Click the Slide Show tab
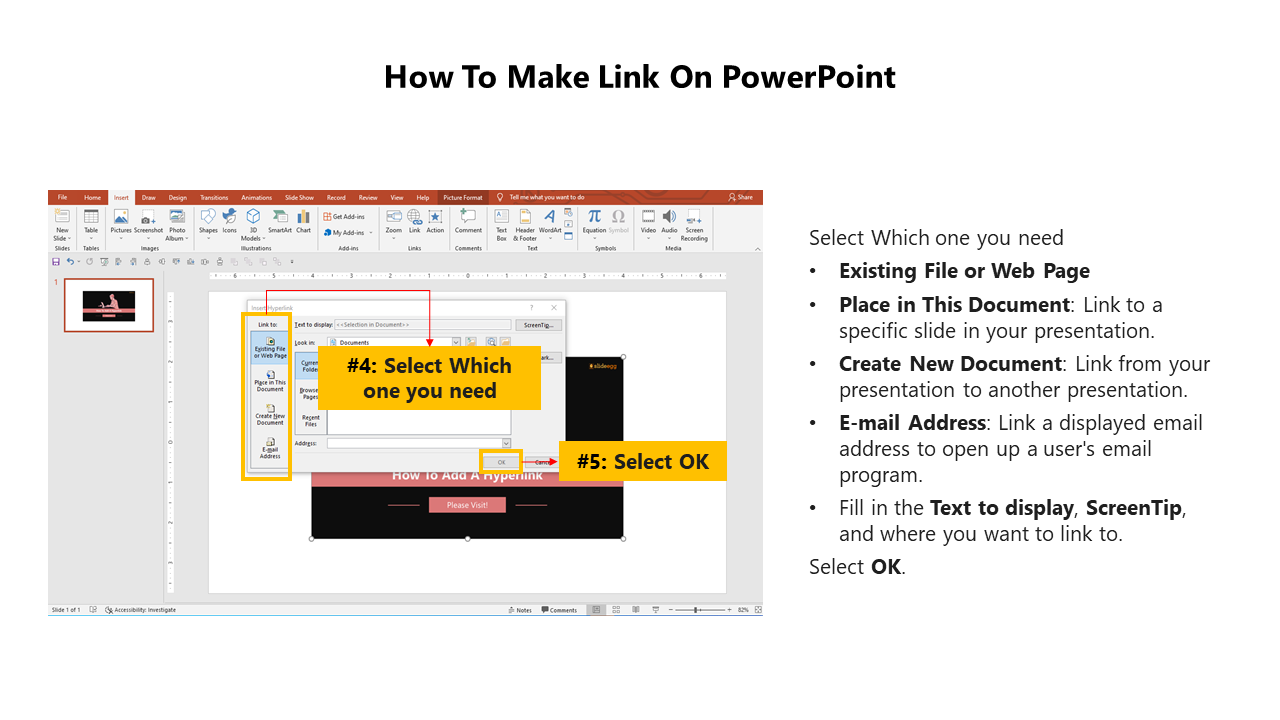1280x720 pixels. tap(299, 197)
